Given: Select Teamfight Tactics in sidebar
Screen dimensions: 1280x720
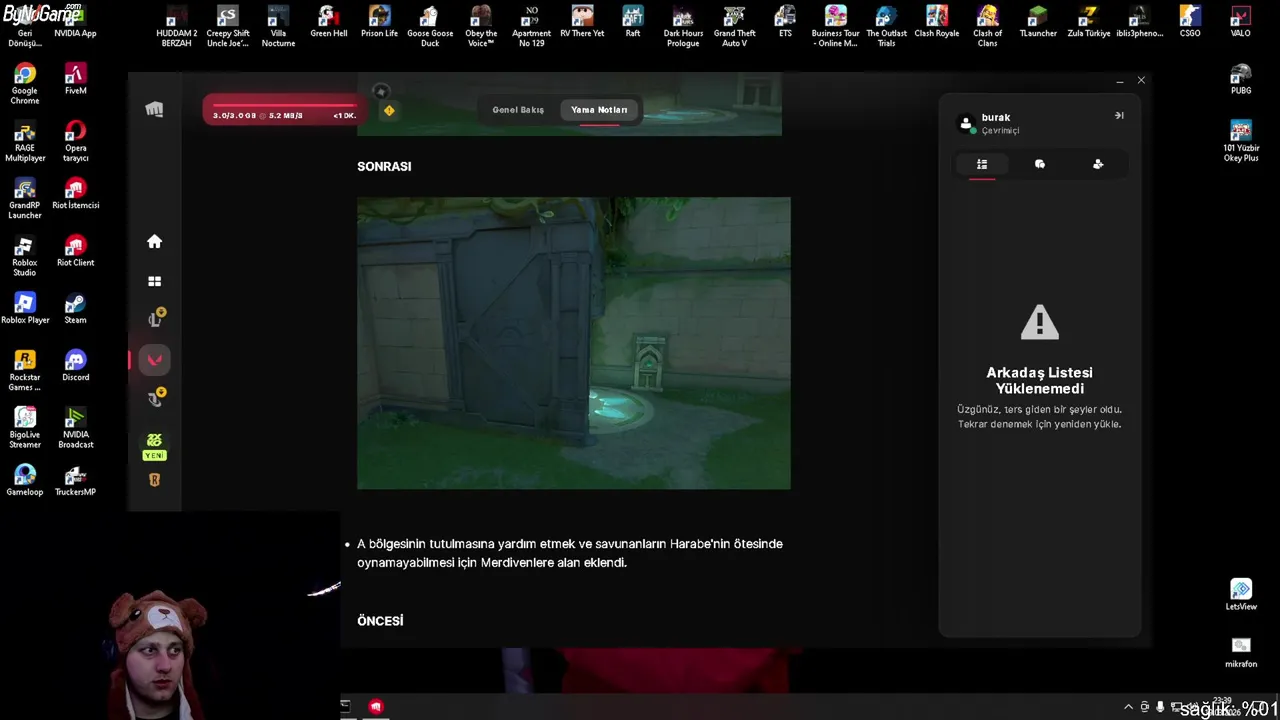Looking at the screenshot, I should pyautogui.click(x=154, y=397).
